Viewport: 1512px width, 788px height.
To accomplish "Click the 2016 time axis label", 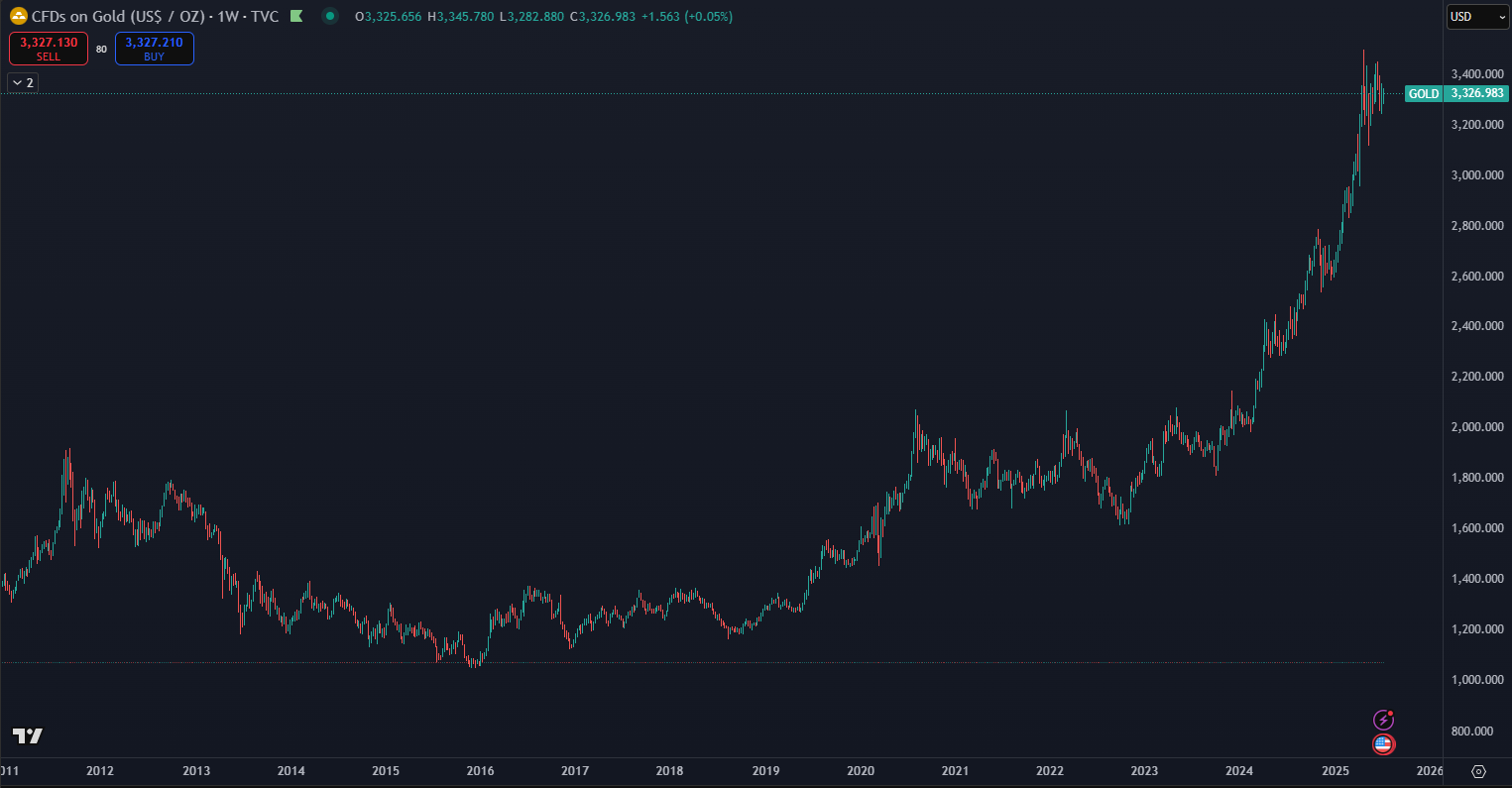I will click(480, 771).
